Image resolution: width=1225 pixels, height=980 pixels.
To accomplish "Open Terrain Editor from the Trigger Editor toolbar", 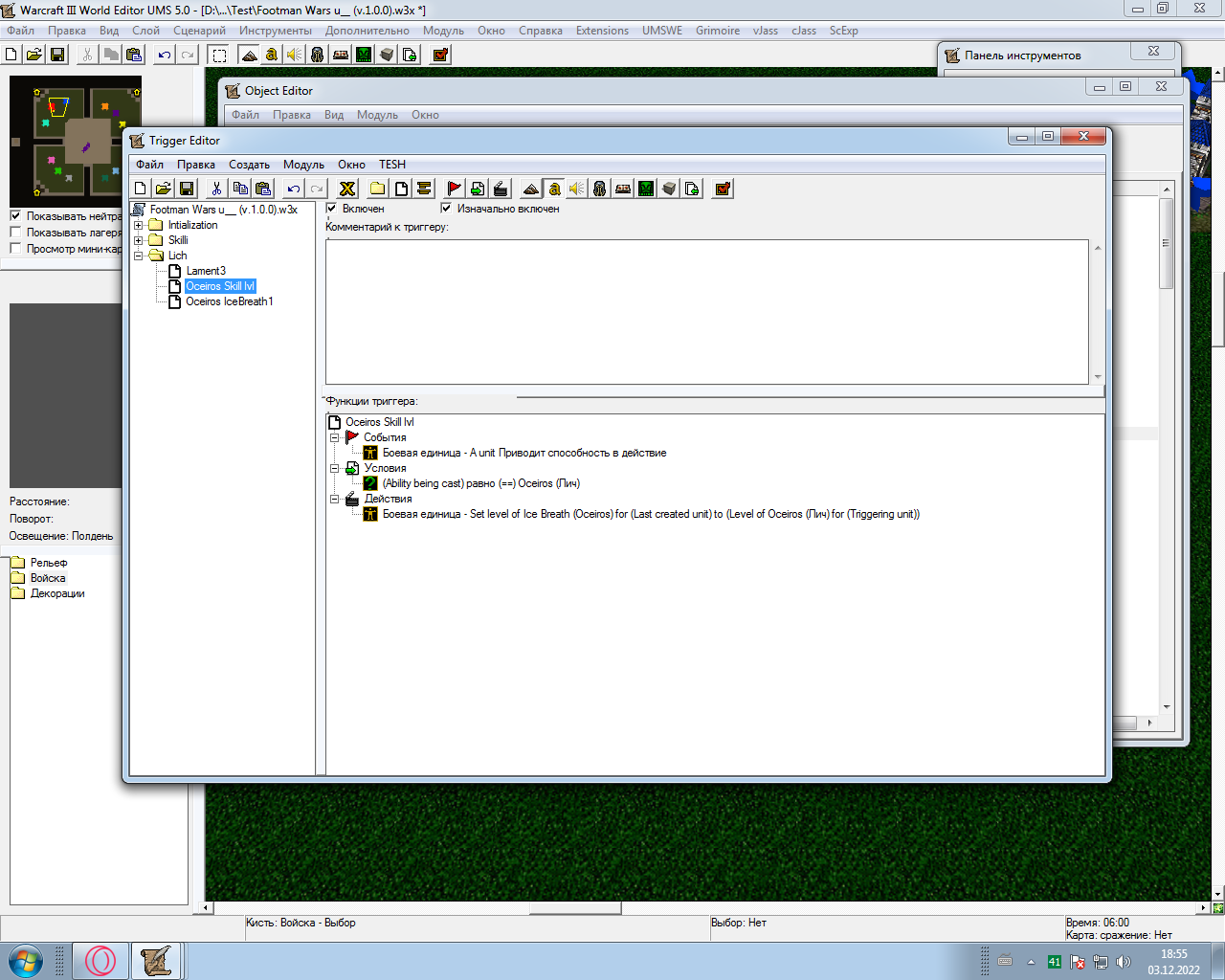I will 531,189.
